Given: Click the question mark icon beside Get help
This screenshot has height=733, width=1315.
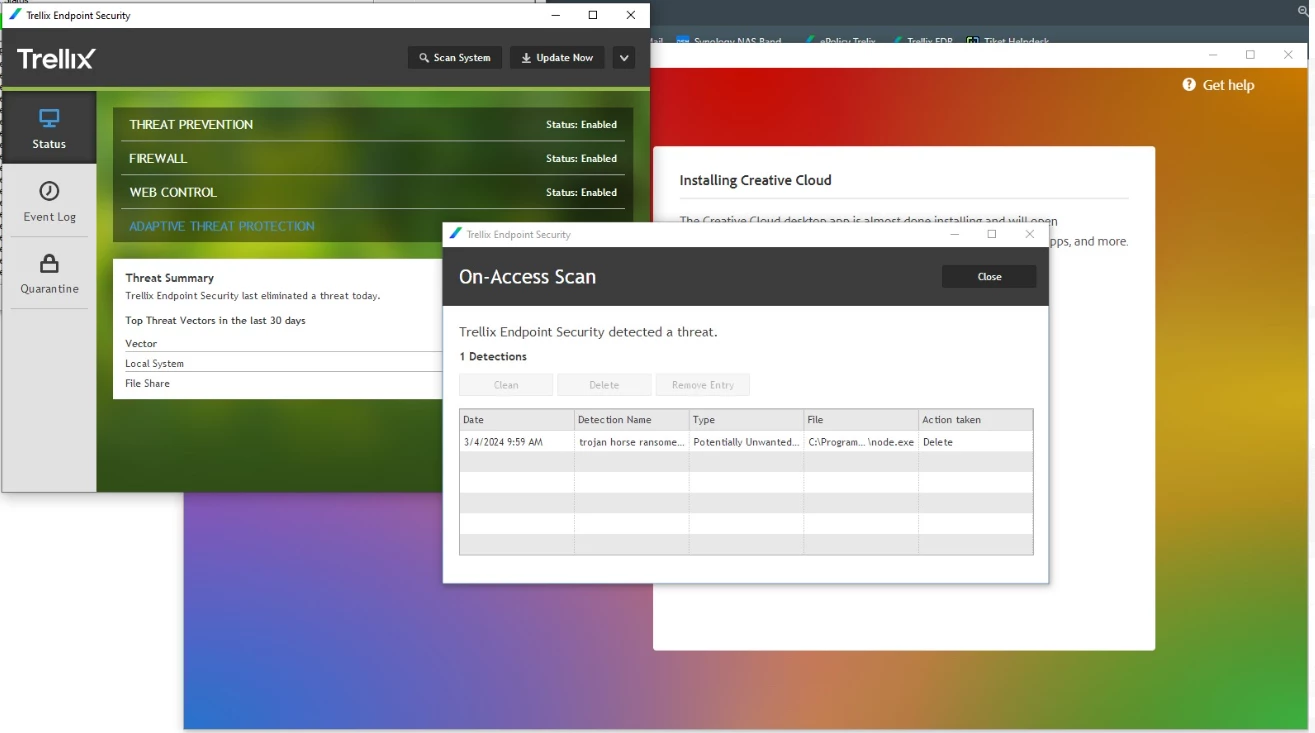Looking at the screenshot, I should coord(1189,85).
